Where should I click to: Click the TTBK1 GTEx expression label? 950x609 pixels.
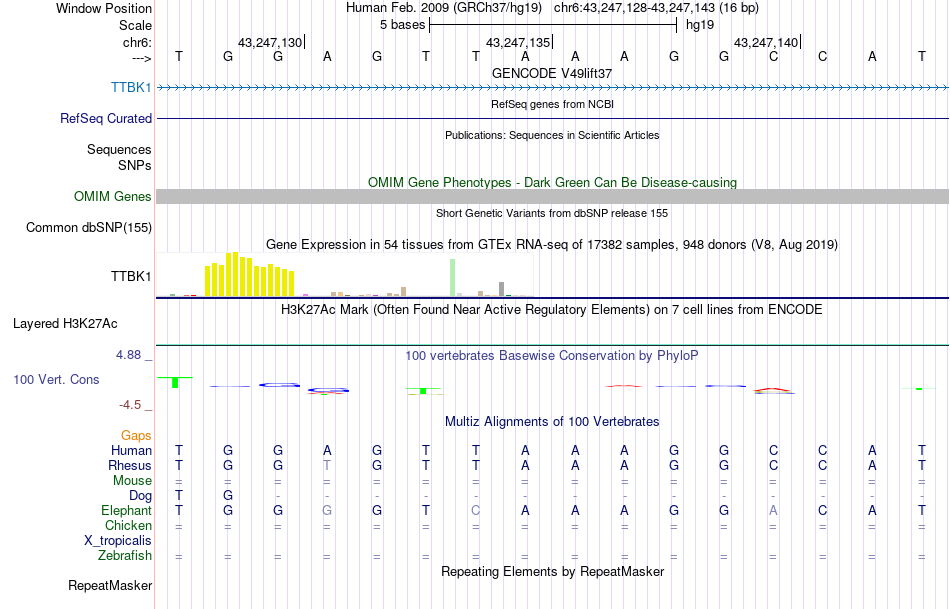click(x=131, y=276)
